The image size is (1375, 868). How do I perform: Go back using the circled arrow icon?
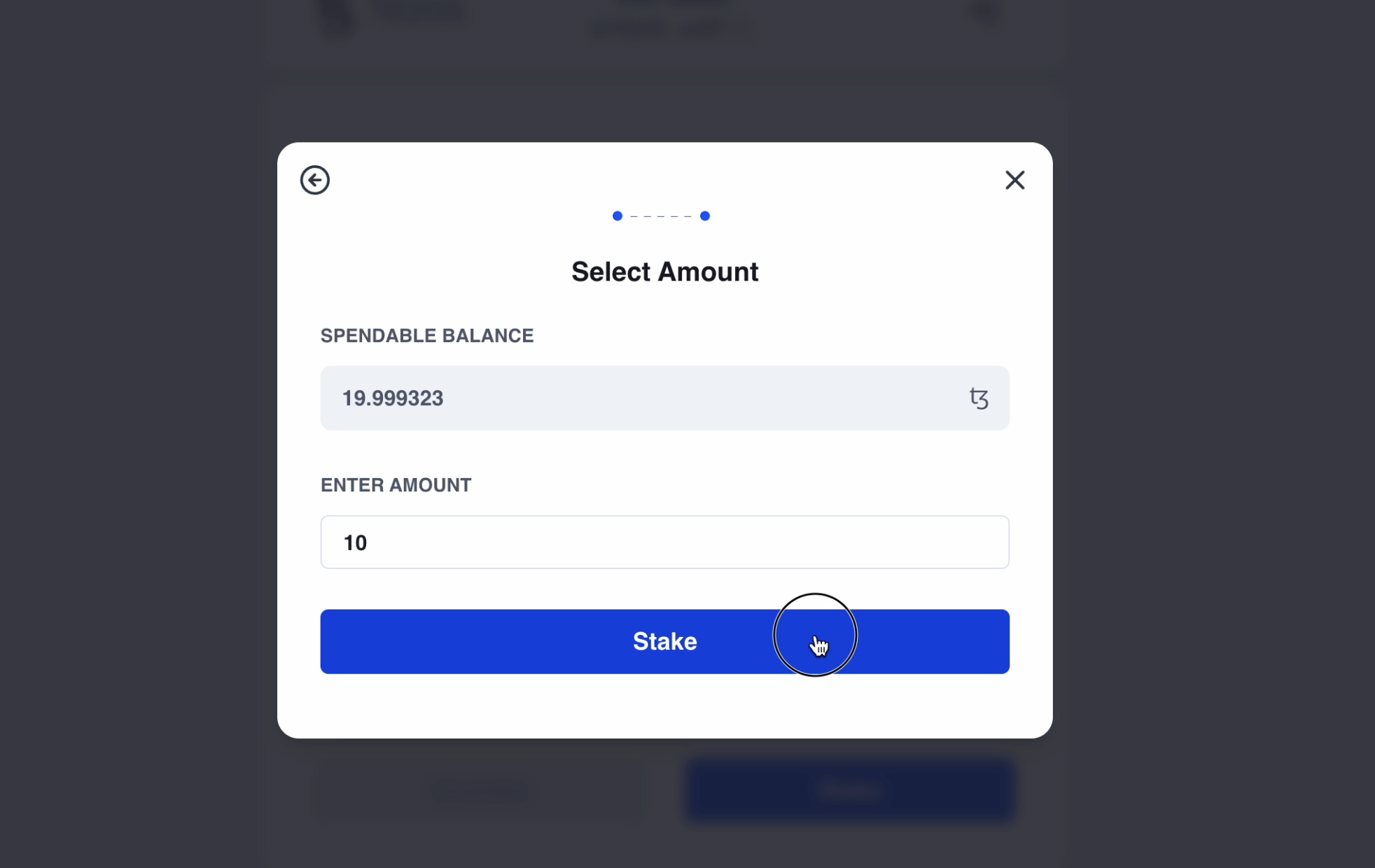pyautogui.click(x=315, y=180)
